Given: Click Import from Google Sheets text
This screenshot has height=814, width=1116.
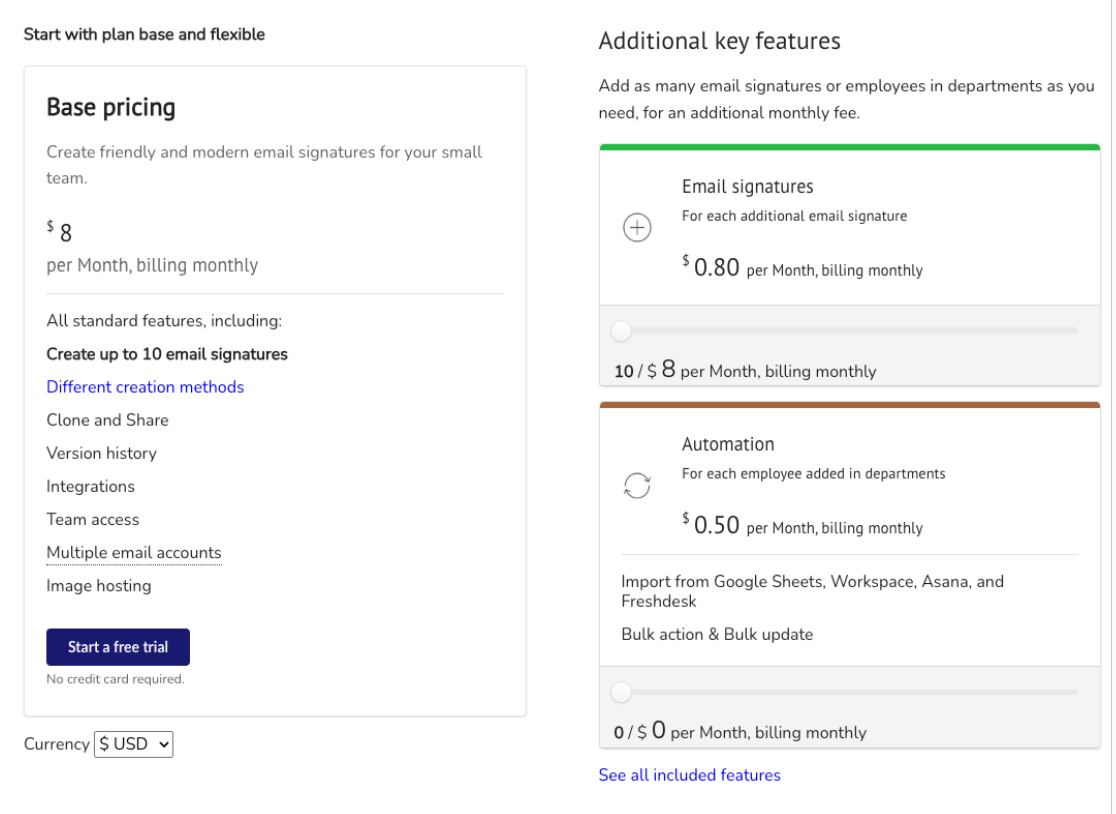Looking at the screenshot, I should point(813,591).
